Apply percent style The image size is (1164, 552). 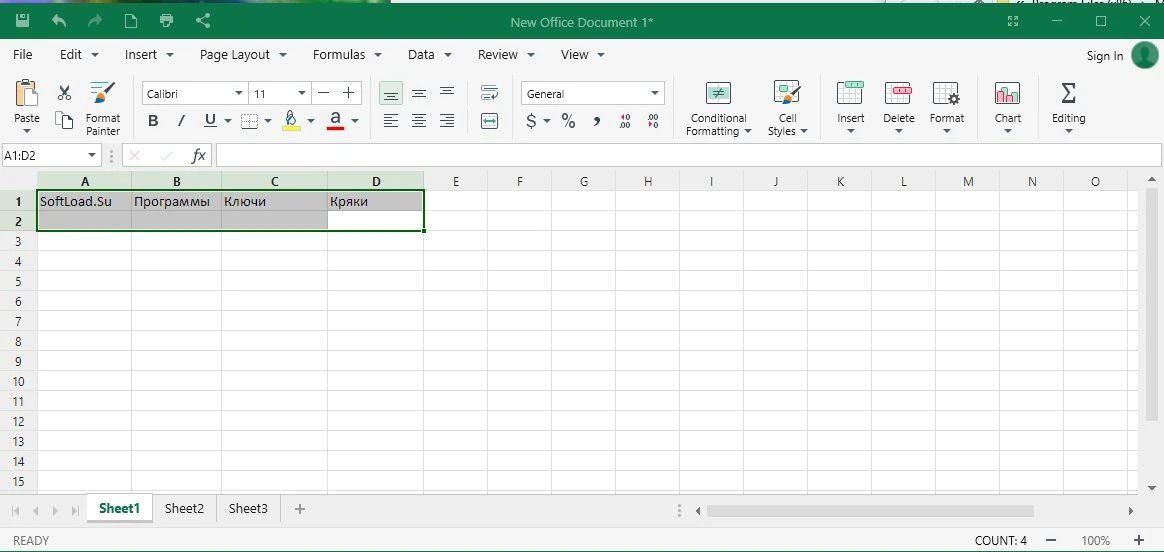569,121
